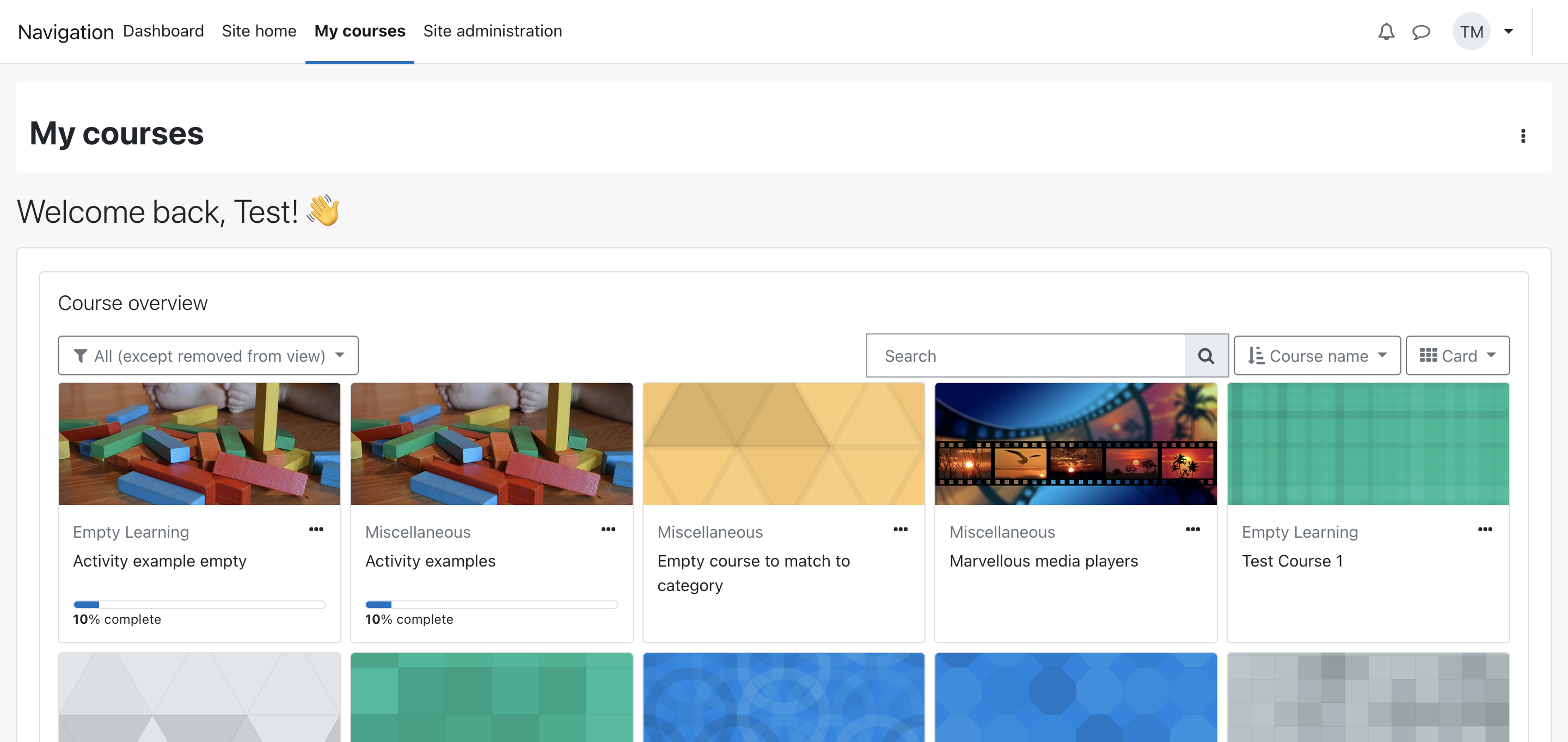
Task: Click the Course overview heading
Action: point(133,303)
